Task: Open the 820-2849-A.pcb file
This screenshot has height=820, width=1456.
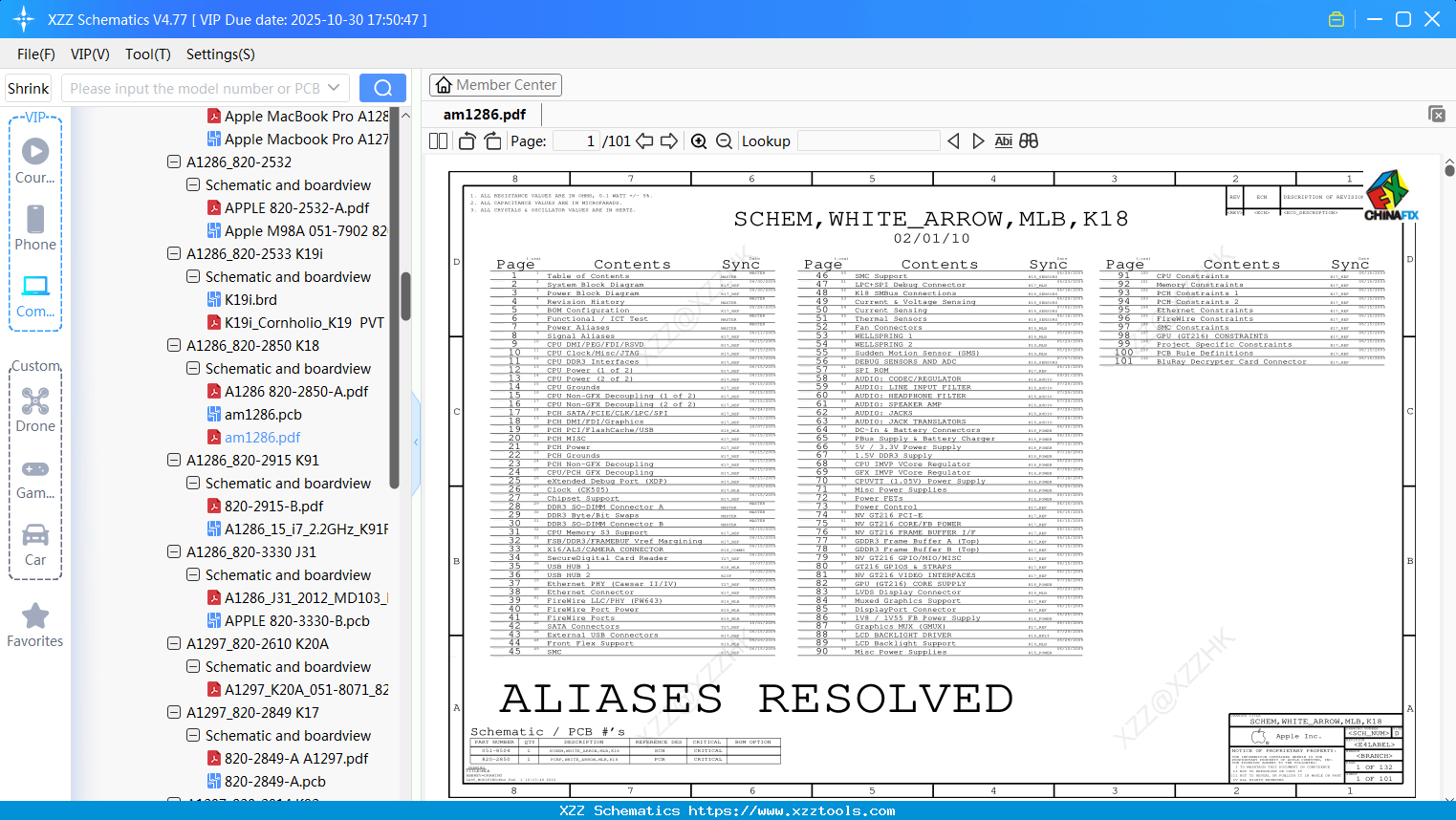Action: pos(274,782)
